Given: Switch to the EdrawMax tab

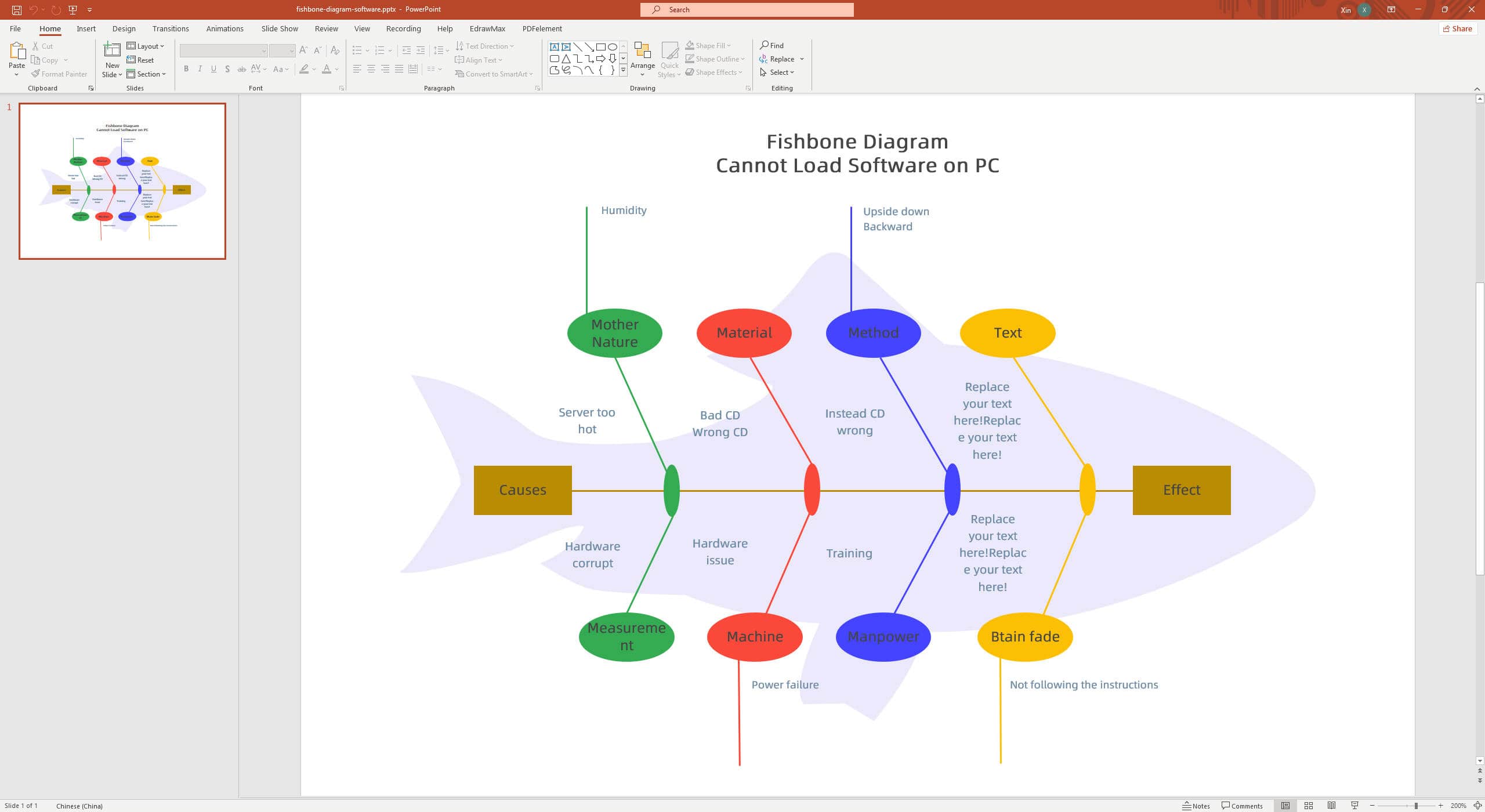Looking at the screenshot, I should pos(487,29).
